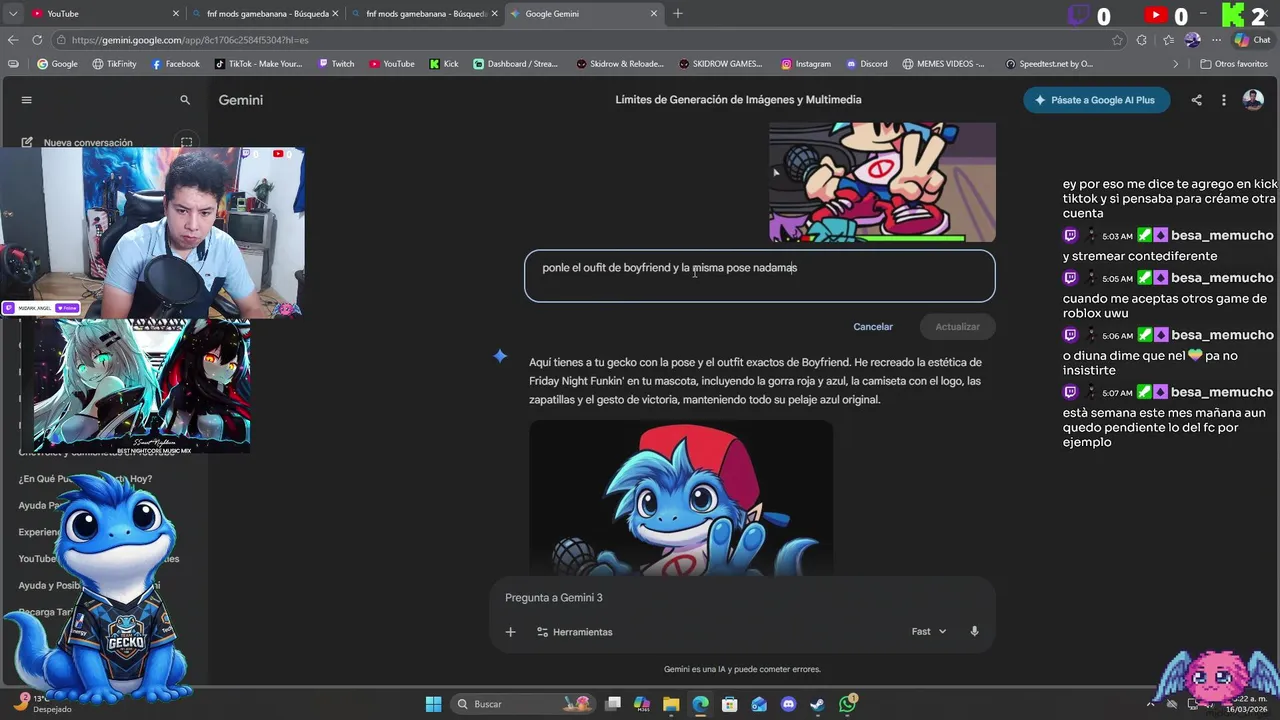Screen dimensions: 1280x720
Task: Click into the prompt edit text box
Action: point(760,276)
